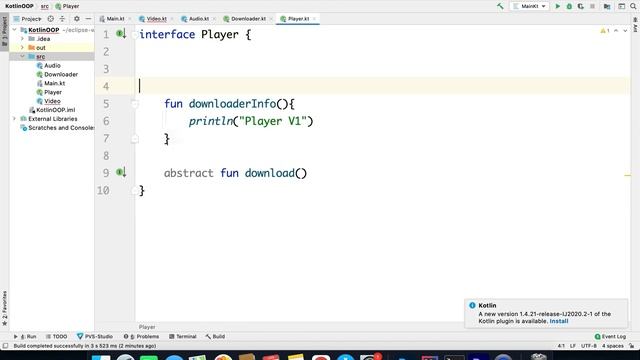The image size is (640, 360).
Task: Go to previous highlighted error arrow
Action: pyautogui.click(x=616, y=31)
